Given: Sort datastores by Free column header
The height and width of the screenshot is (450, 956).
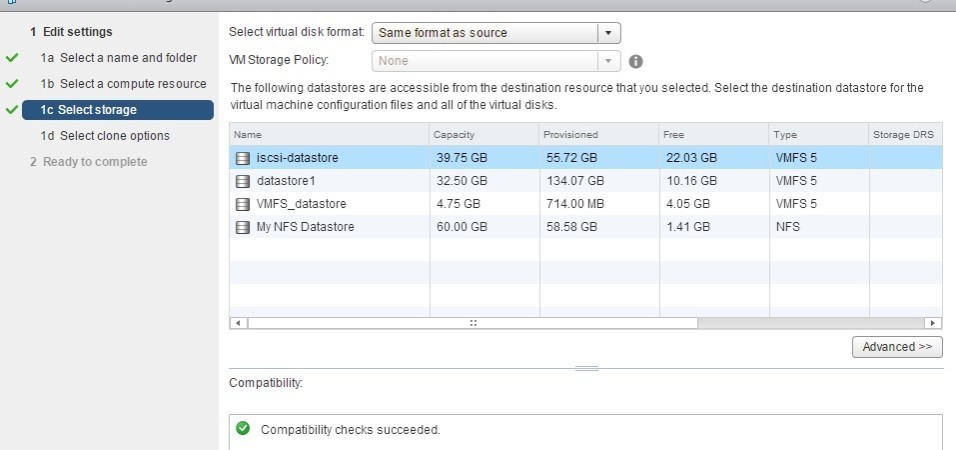Looking at the screenshot, I should pyautogui.click(x=714, y=134).
